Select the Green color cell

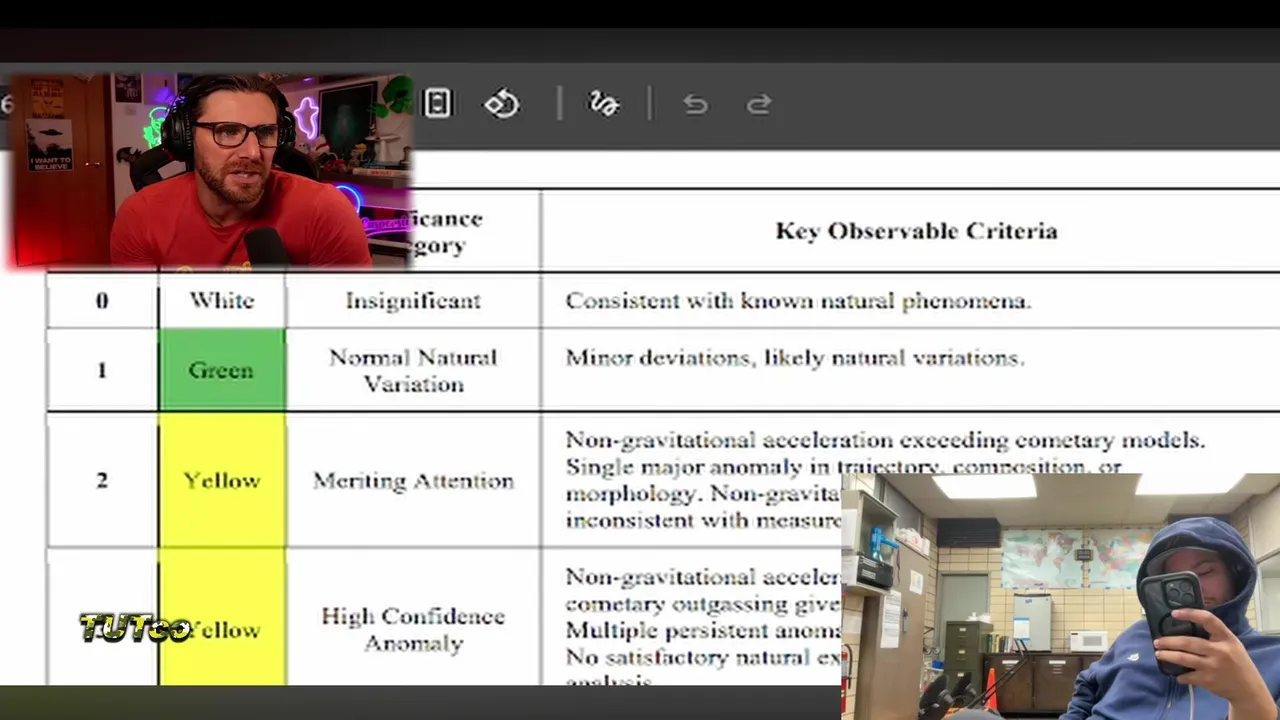[x=222, y=370]
